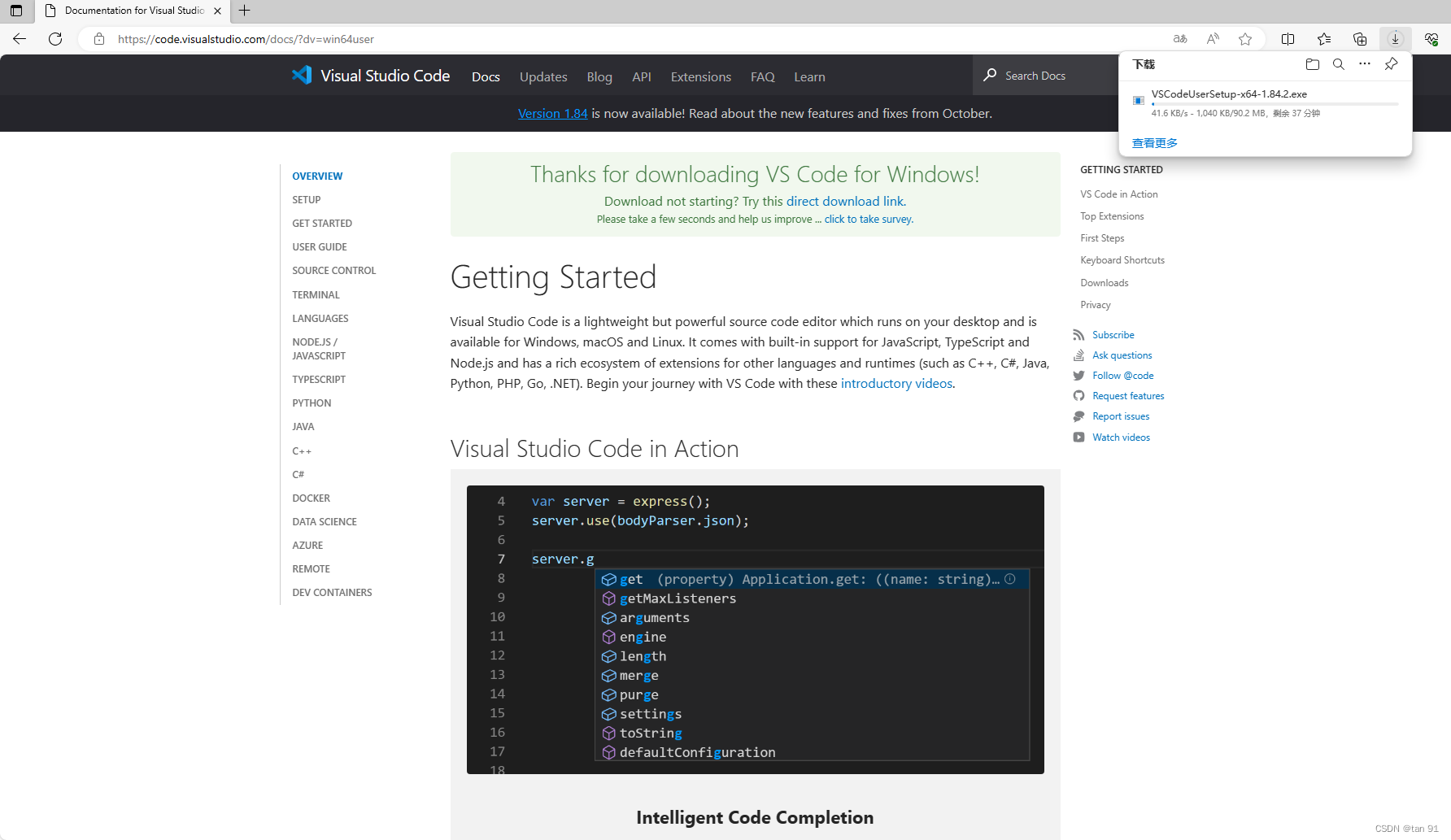The height and width of the screenshot is (840, 1451).
Task: Expand SETUP section in sidebar
Action: [307, 200]
